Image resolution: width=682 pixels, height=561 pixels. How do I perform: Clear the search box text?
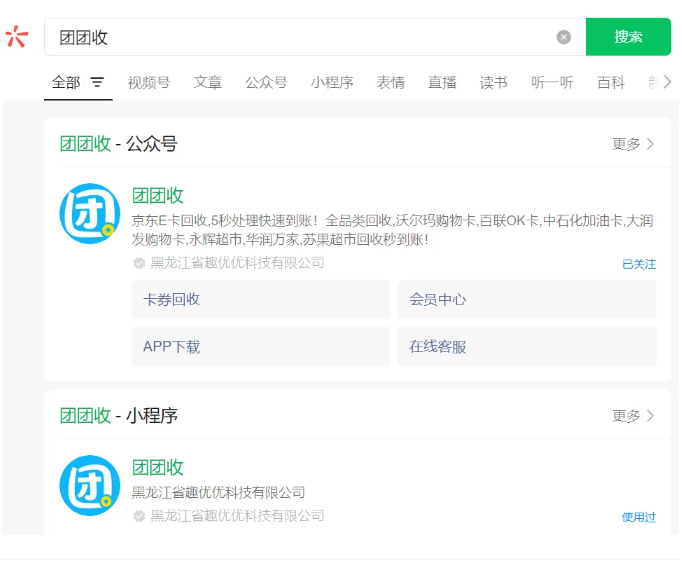(564, 37)
